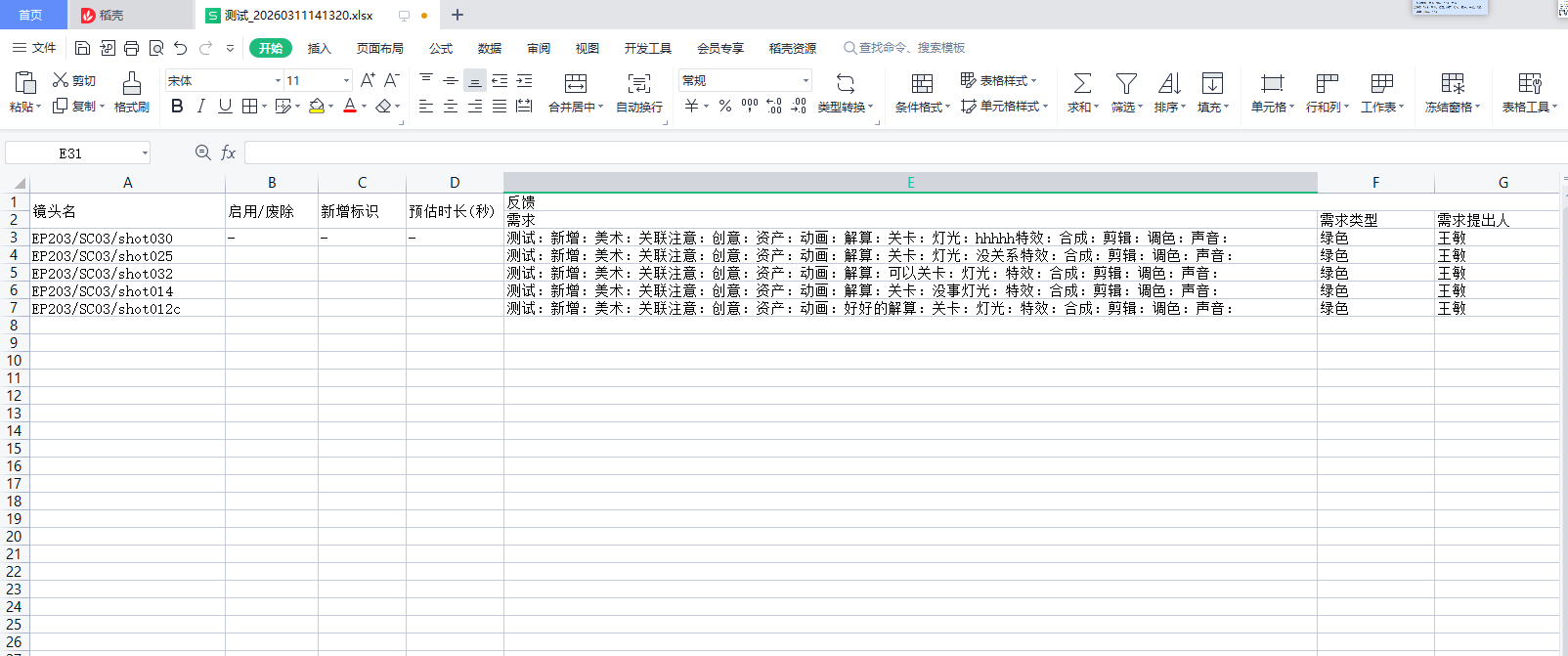Open the 文件 (File) menu
Image resolution: width=1568 pixels, height=656 pixels.
pyautogui.click(x=35, y=48)
